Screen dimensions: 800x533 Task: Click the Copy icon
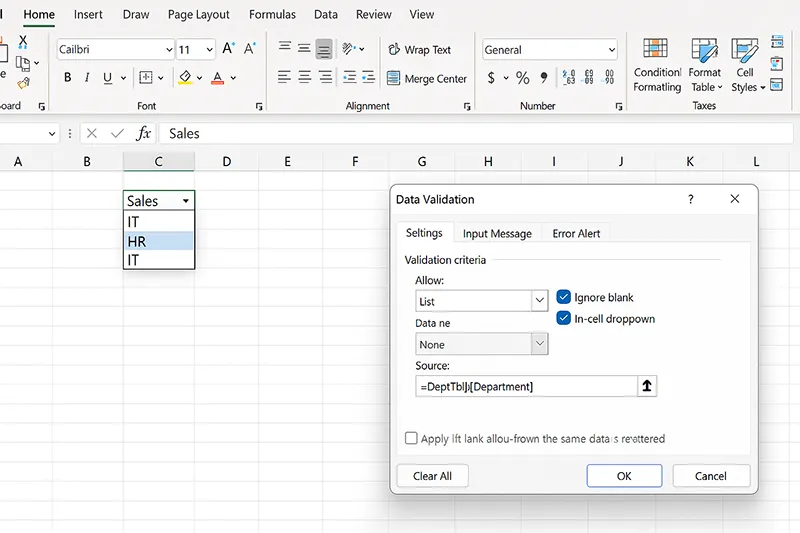click(x=22, y=63)
